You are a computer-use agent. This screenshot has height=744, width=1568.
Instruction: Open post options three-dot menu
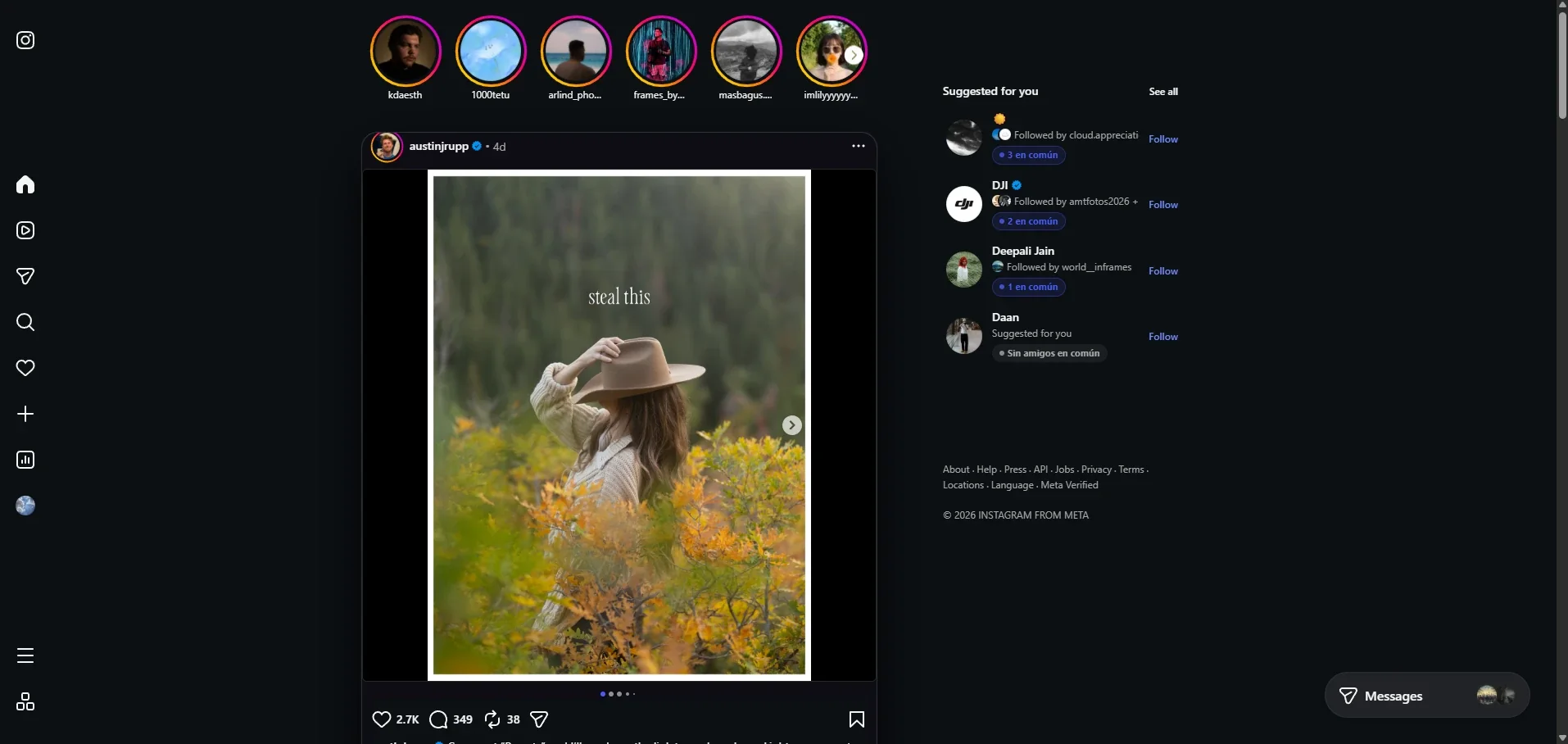click(859, 146)
